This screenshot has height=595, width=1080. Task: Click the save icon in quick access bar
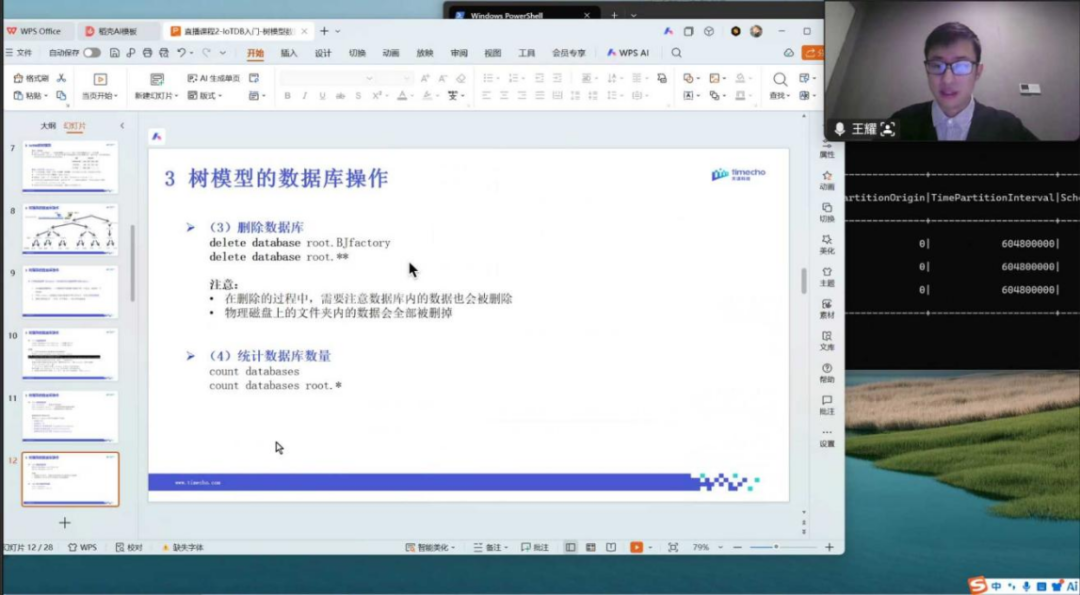tap(114, 53)
